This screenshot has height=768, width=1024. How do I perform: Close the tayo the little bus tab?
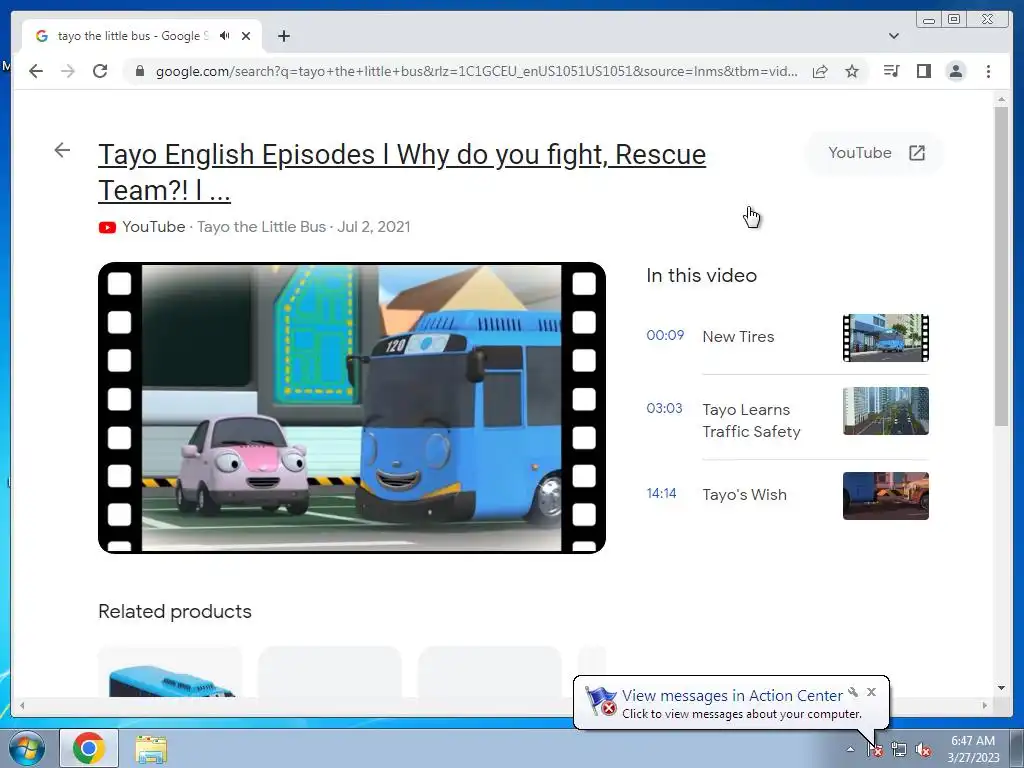pos(246,36)
